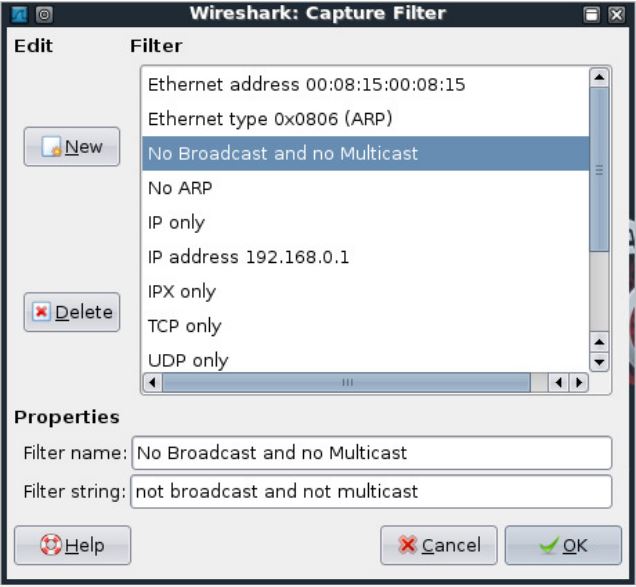This screenshot has width=636, height=587.
Task: Select the 'IPX only' filter
Action: tap(365, 291)
